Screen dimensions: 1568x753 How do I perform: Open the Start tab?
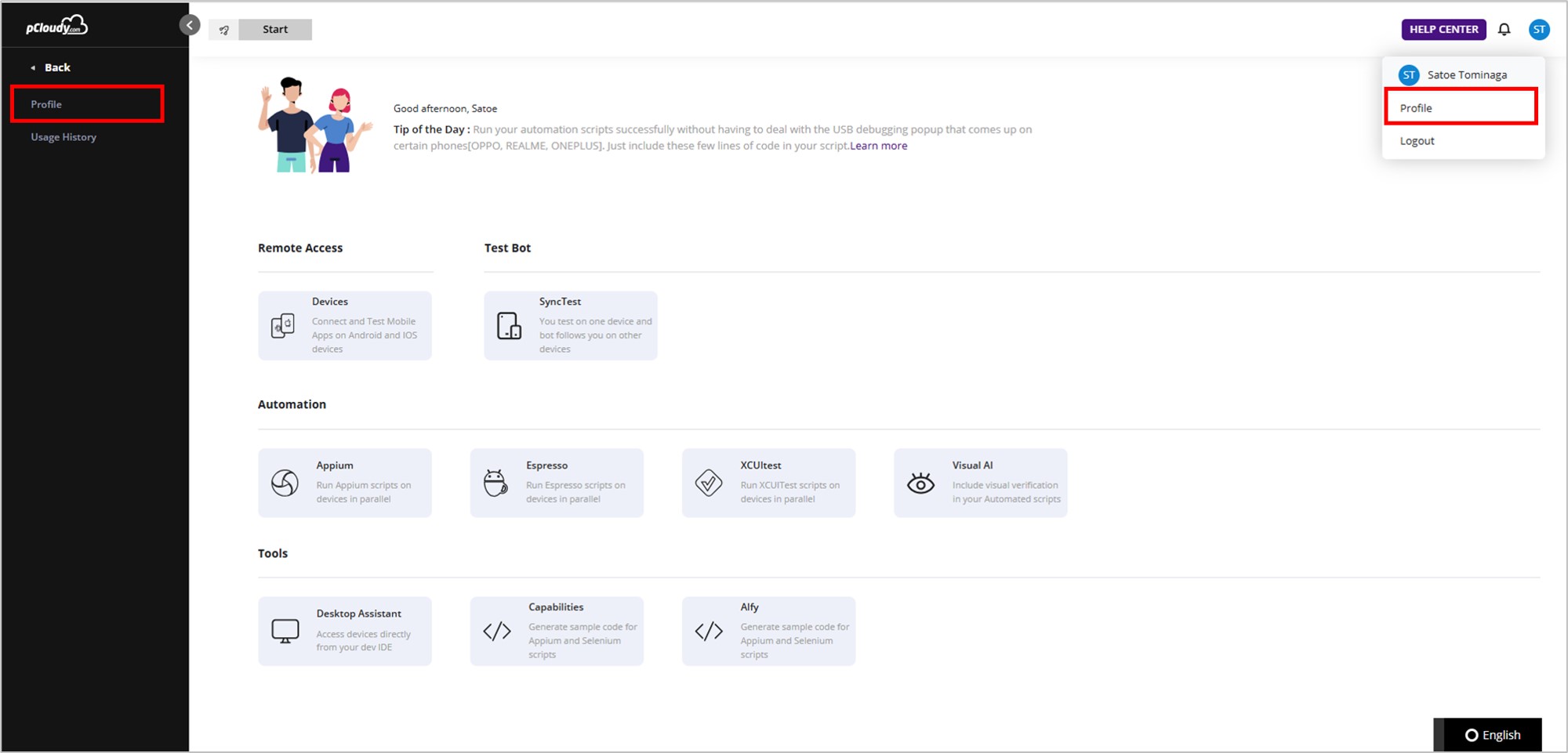click(275, 30)
